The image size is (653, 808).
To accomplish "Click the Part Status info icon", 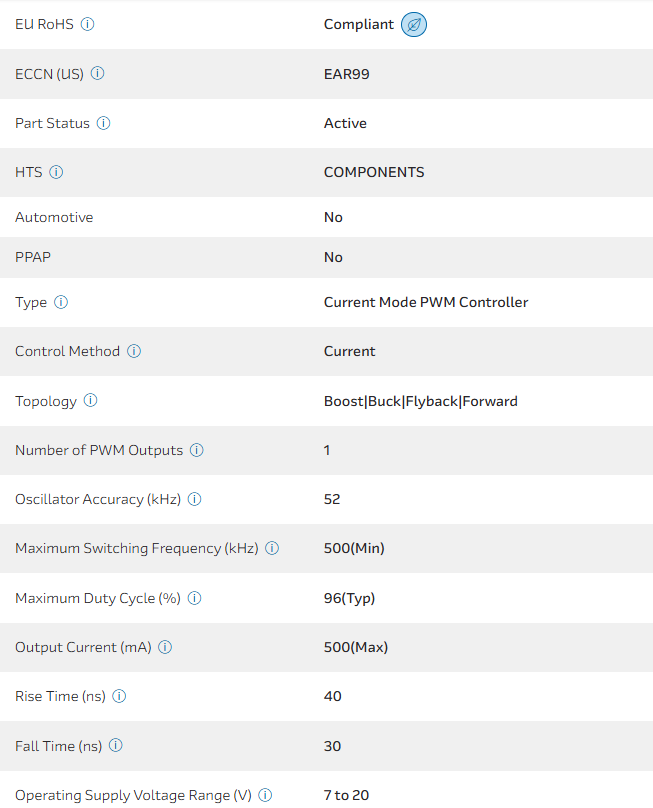I will 104,123.
